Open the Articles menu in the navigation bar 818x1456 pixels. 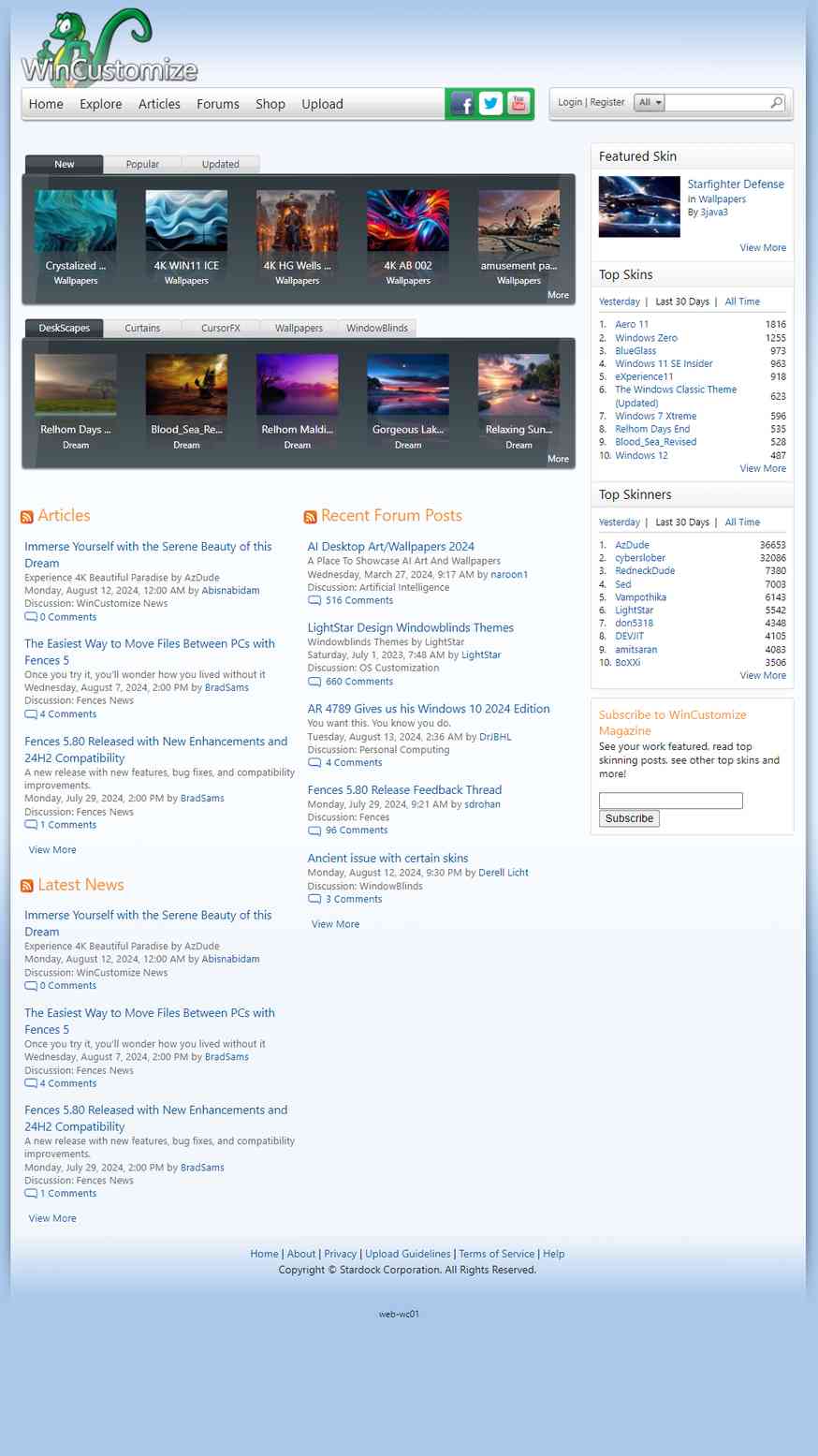coord(159,104)
